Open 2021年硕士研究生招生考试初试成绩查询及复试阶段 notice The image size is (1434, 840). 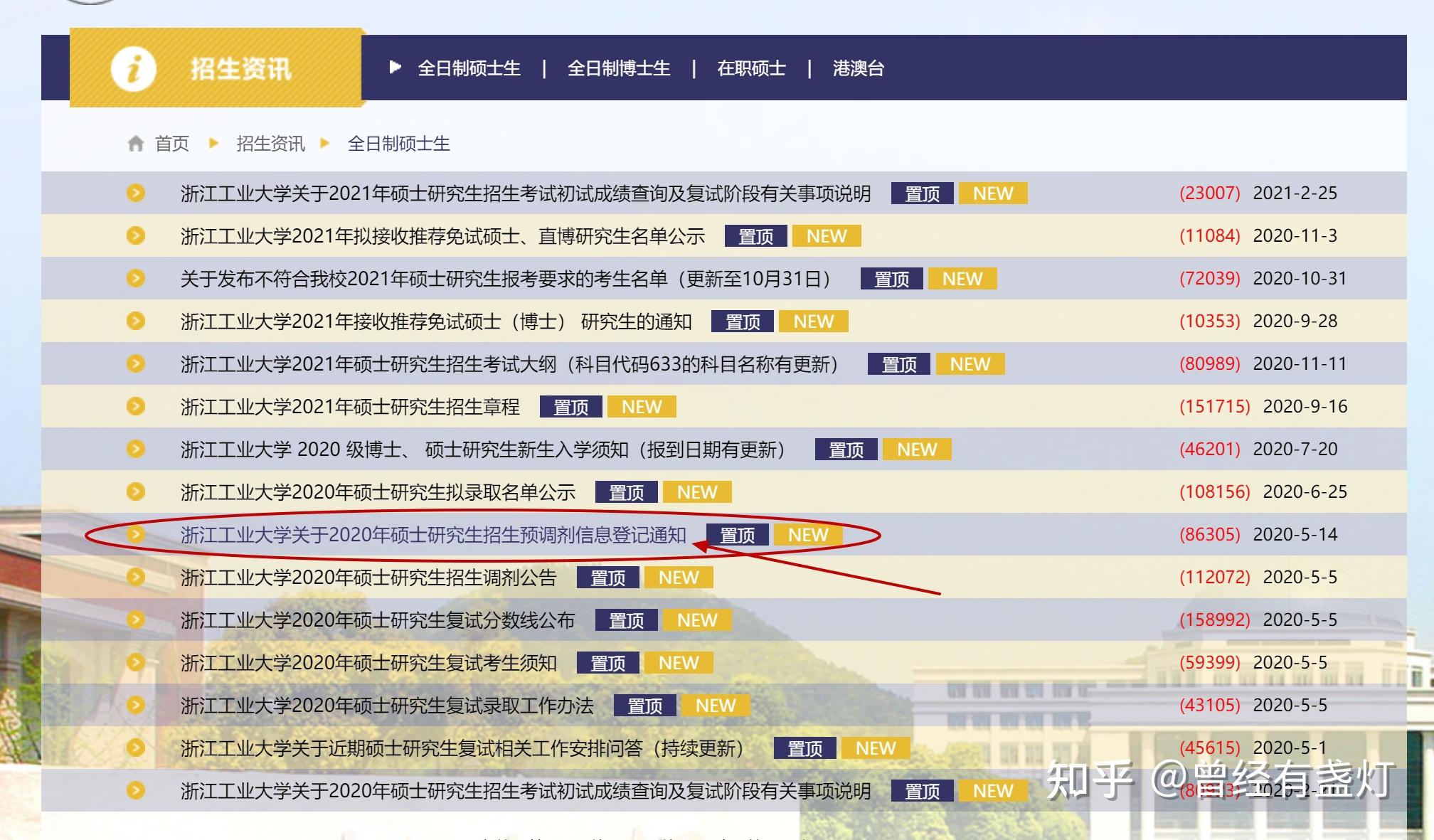[x=526, y=193]
